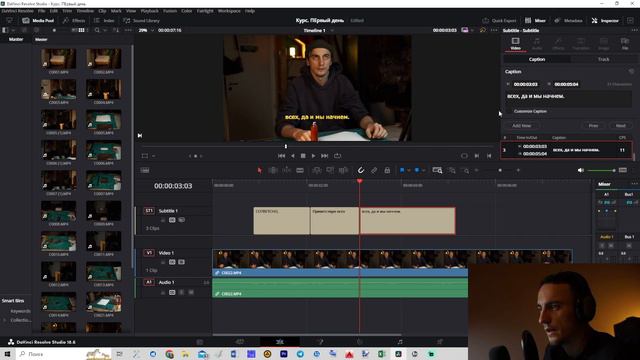Screen dimensions: 640x360
Task: Click the Add New caption button
Action: tap(521, 126)
